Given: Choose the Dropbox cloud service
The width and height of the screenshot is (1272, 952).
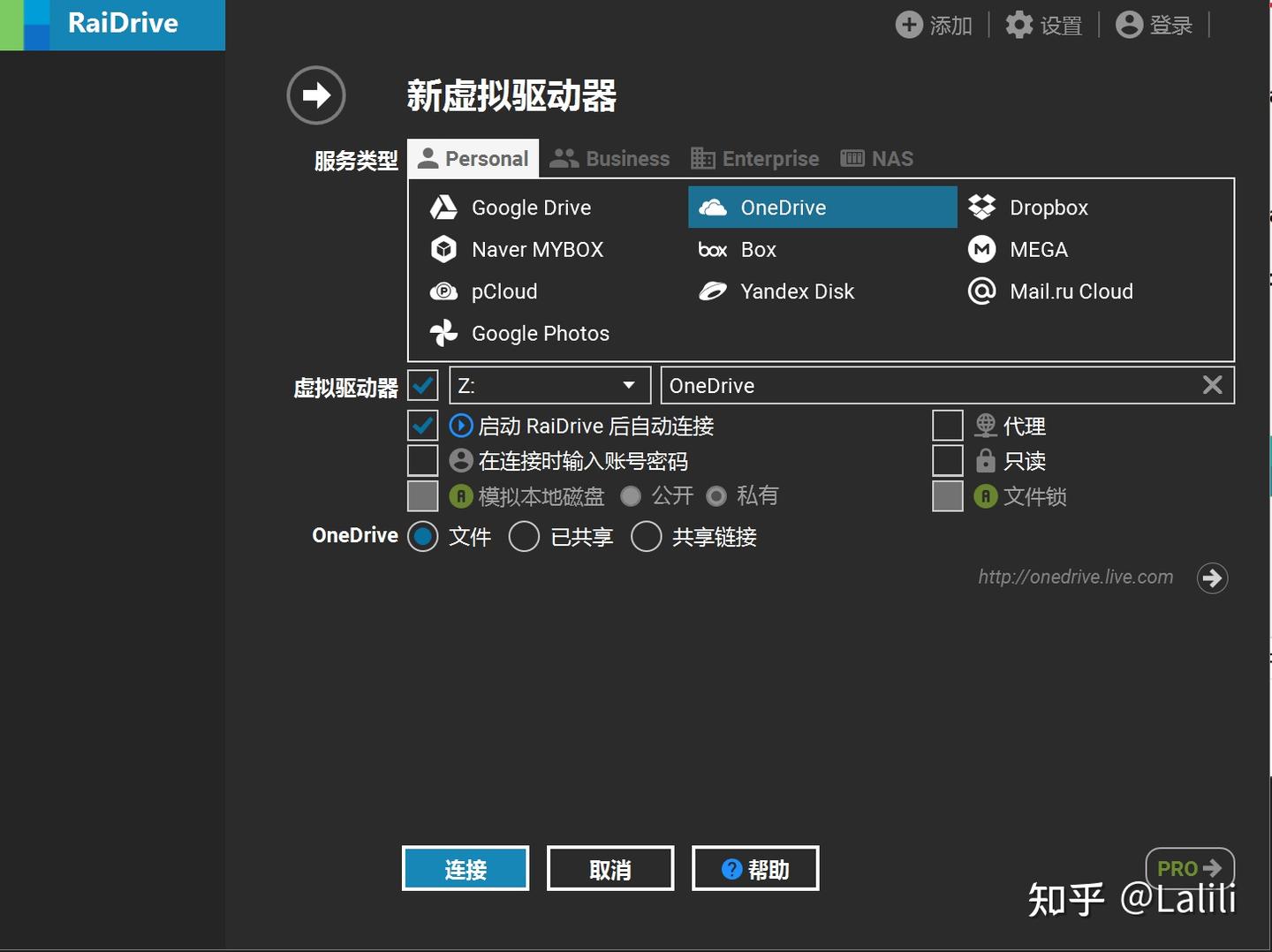Looking at the screenshot, I should pyautogui.click(x=1049, y=207).
